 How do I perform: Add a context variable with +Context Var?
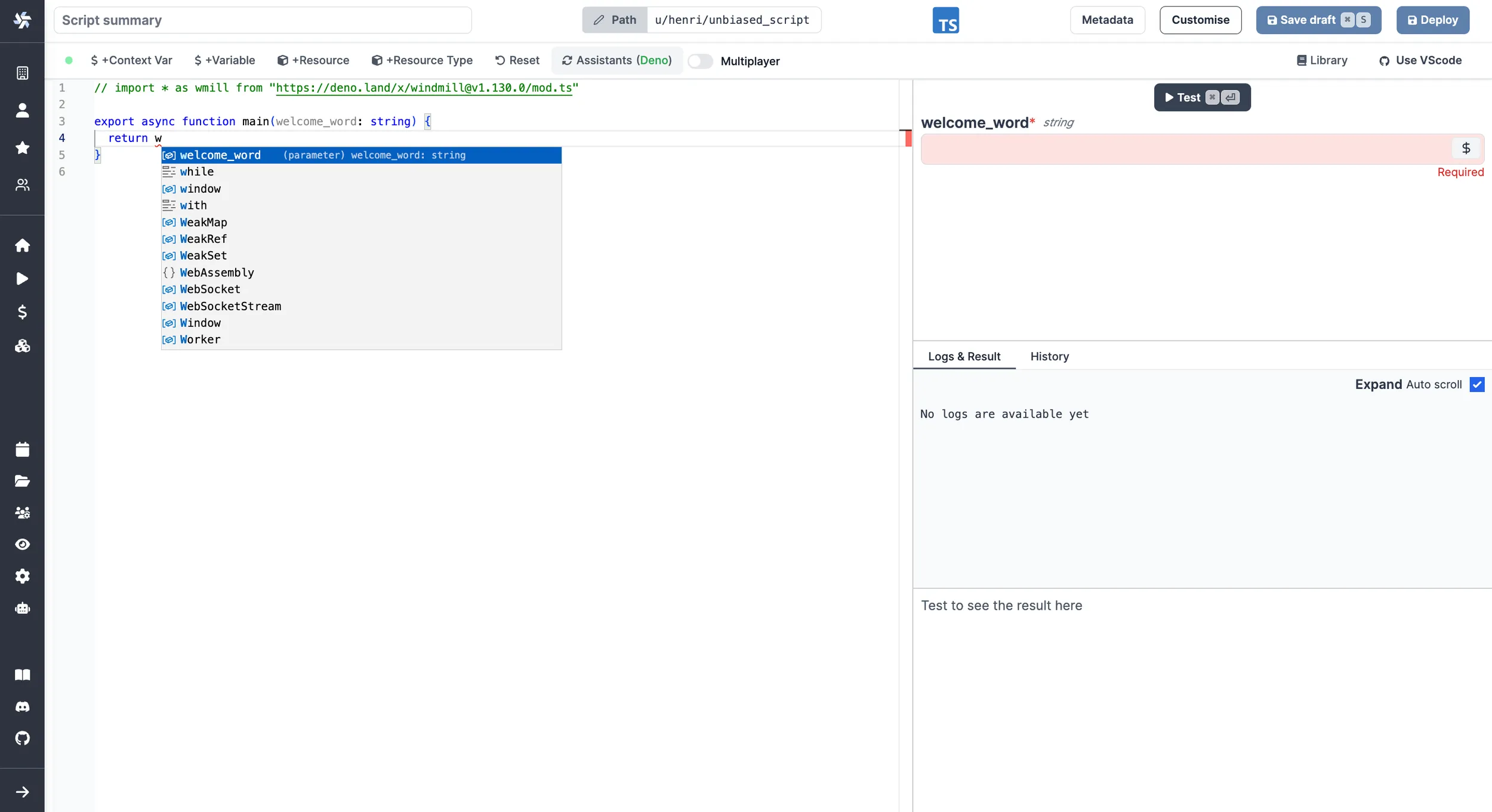[x=131, y=60]
